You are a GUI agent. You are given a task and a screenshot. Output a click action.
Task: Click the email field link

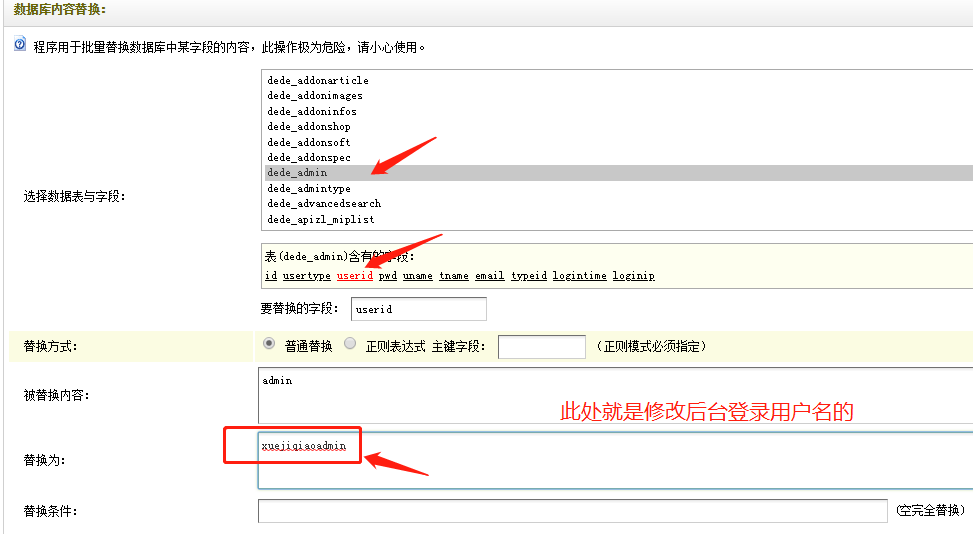(x=489, y=276)
